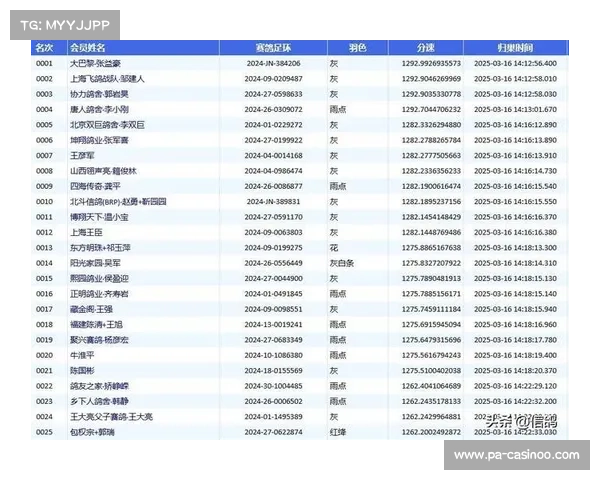The image size is (600, 480).
Task: Click speed value 1292.7044706232
Action: (x=431, y=109)
